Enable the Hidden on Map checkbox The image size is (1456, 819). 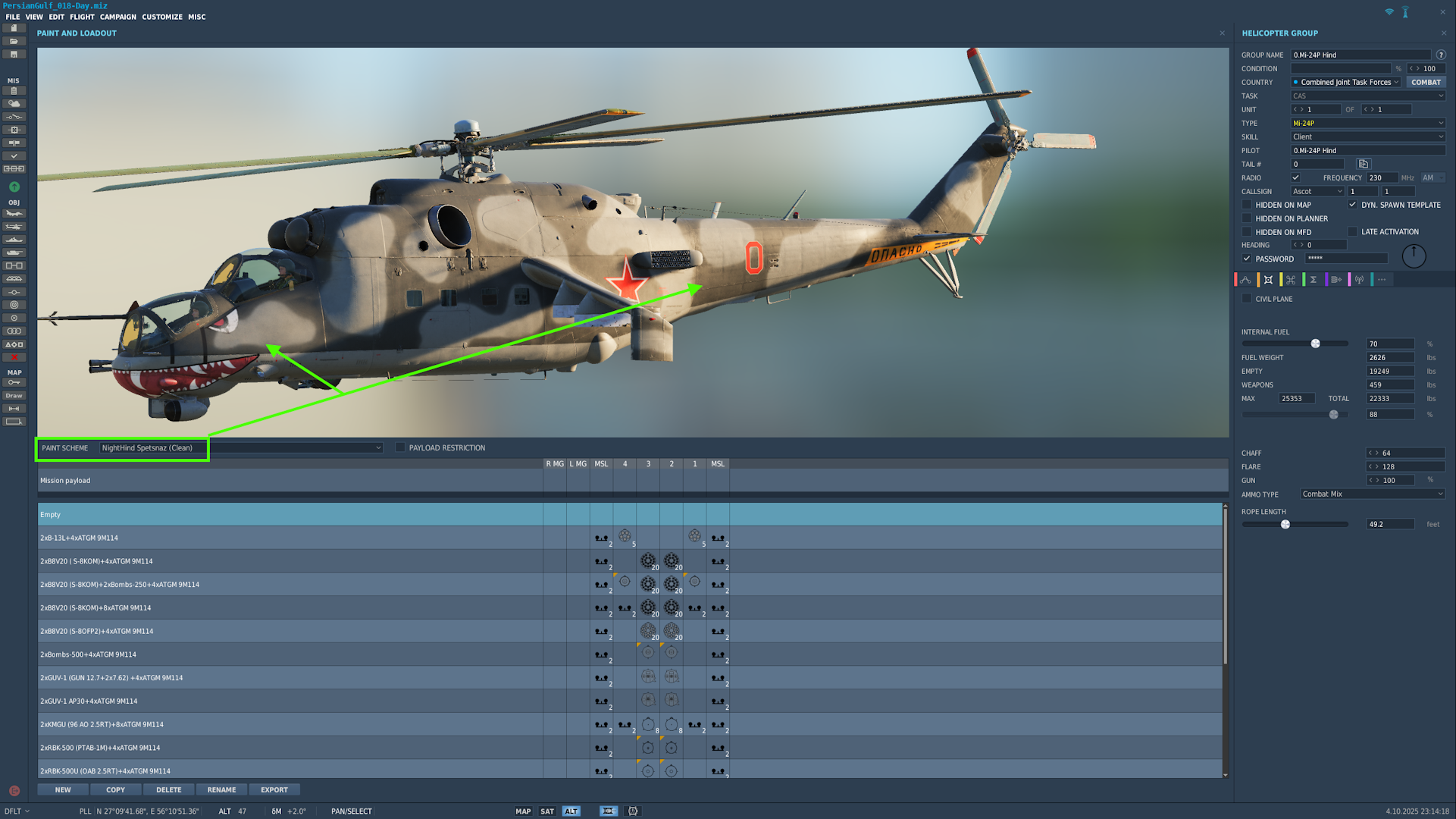click(x=1247, y=205)
